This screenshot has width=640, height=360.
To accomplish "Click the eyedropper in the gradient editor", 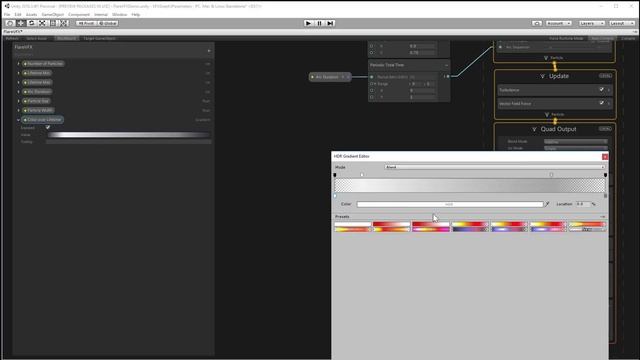I will tap(547, 204).
